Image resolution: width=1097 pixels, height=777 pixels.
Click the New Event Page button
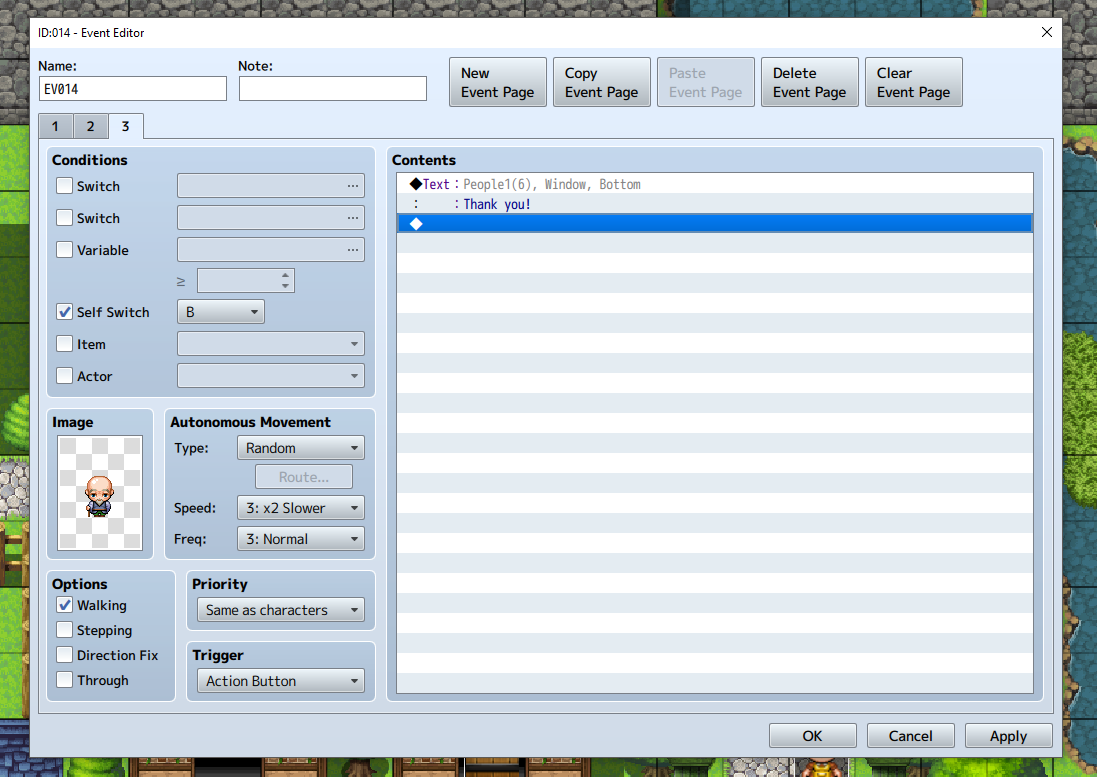click(x=497, y=82)
